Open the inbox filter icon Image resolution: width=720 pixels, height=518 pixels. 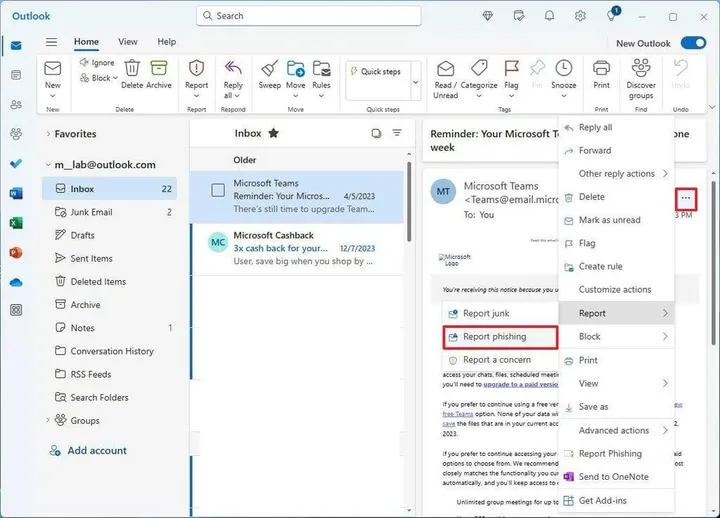397,133
